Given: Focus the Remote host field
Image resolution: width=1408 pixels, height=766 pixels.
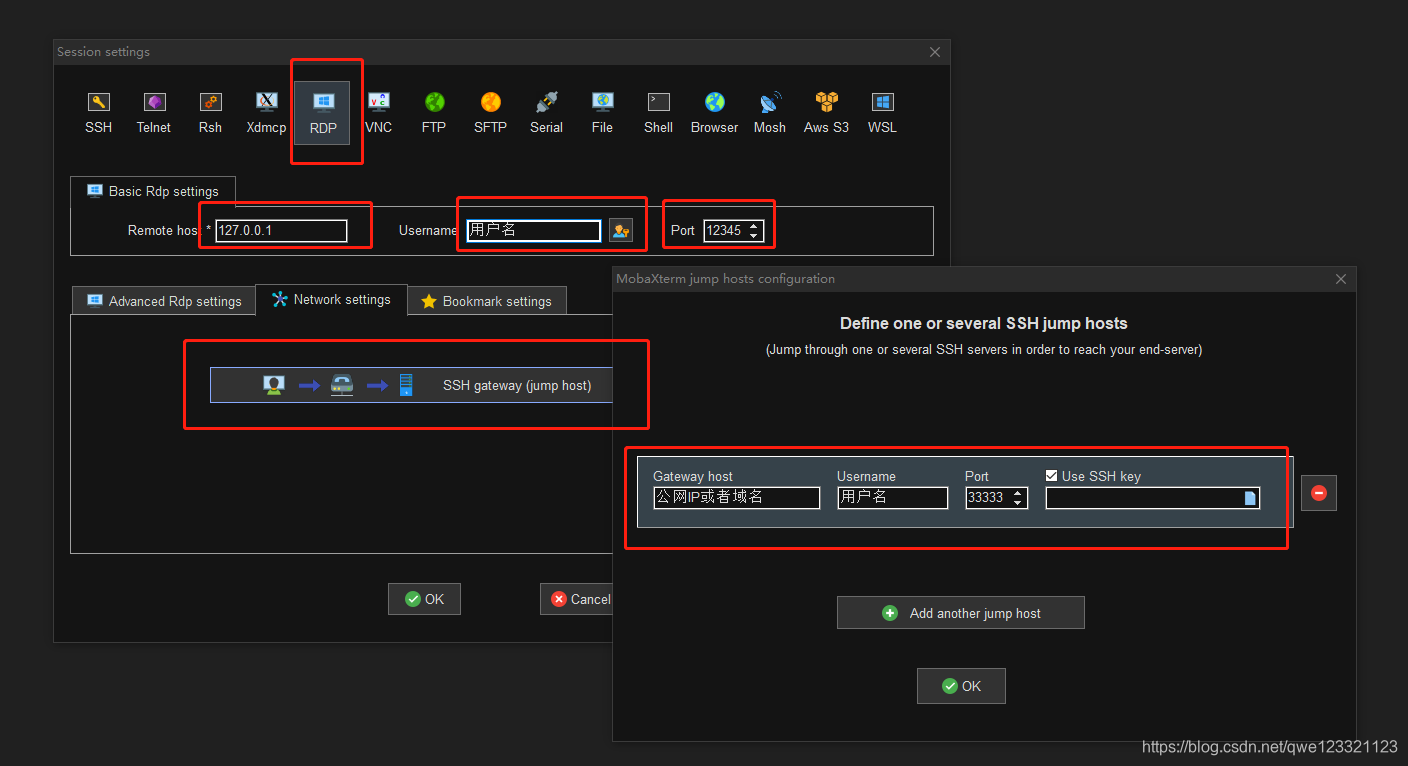Looking at the screenshot, I should pyautogui.click(x=281, y=231).
